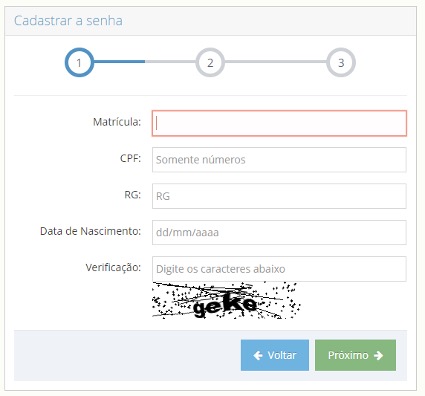
Task: Click the RG label text
Action: [133, 195]
